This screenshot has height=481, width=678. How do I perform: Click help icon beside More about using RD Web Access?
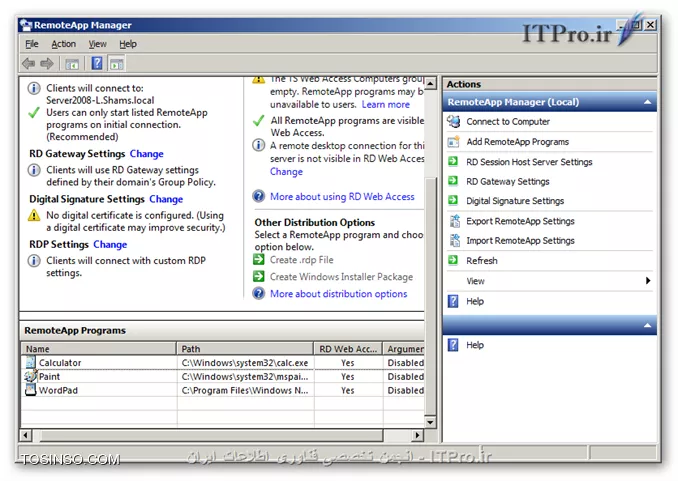pos(259,196)
